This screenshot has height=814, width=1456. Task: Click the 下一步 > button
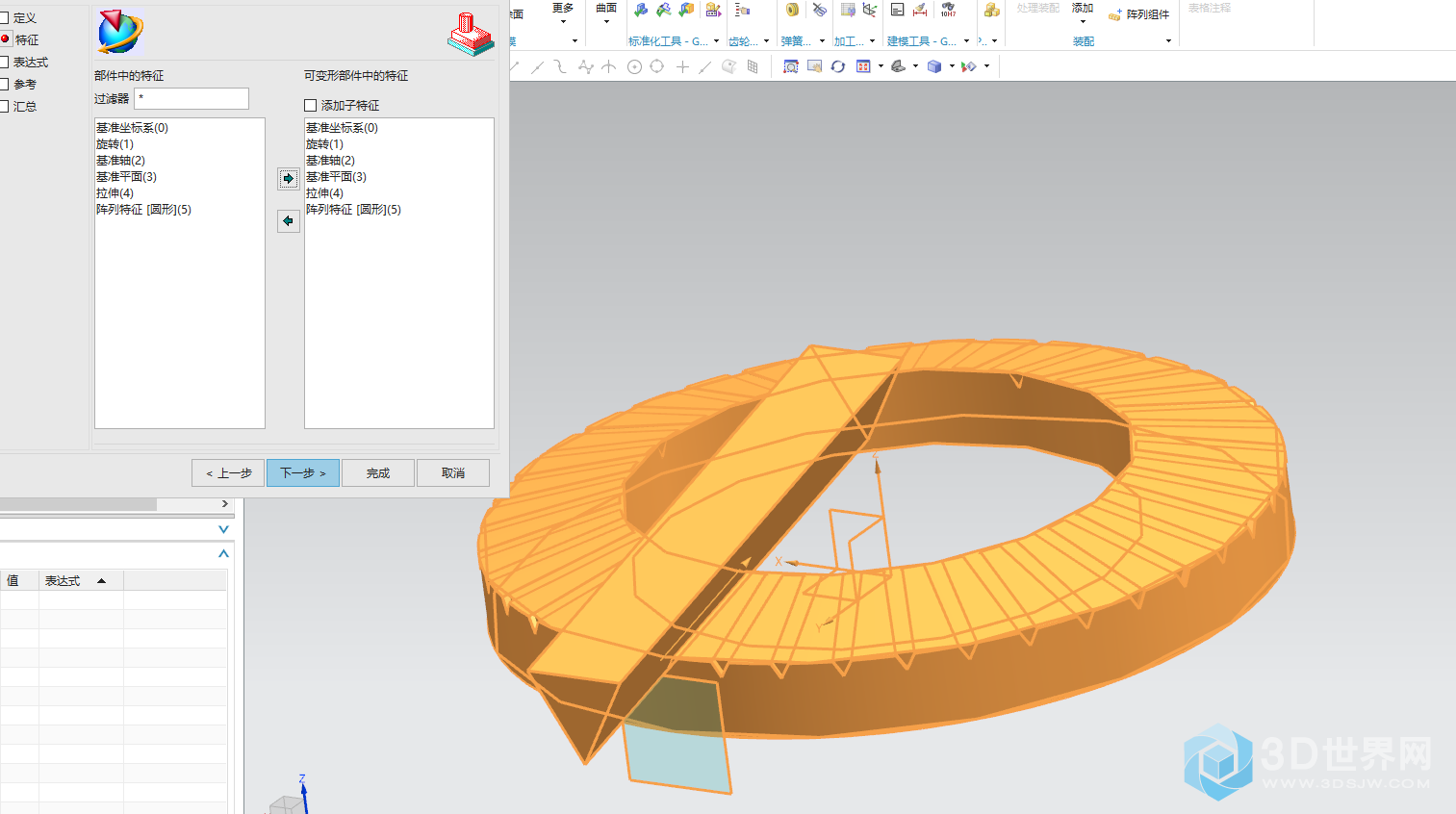(x=303, y=472)
